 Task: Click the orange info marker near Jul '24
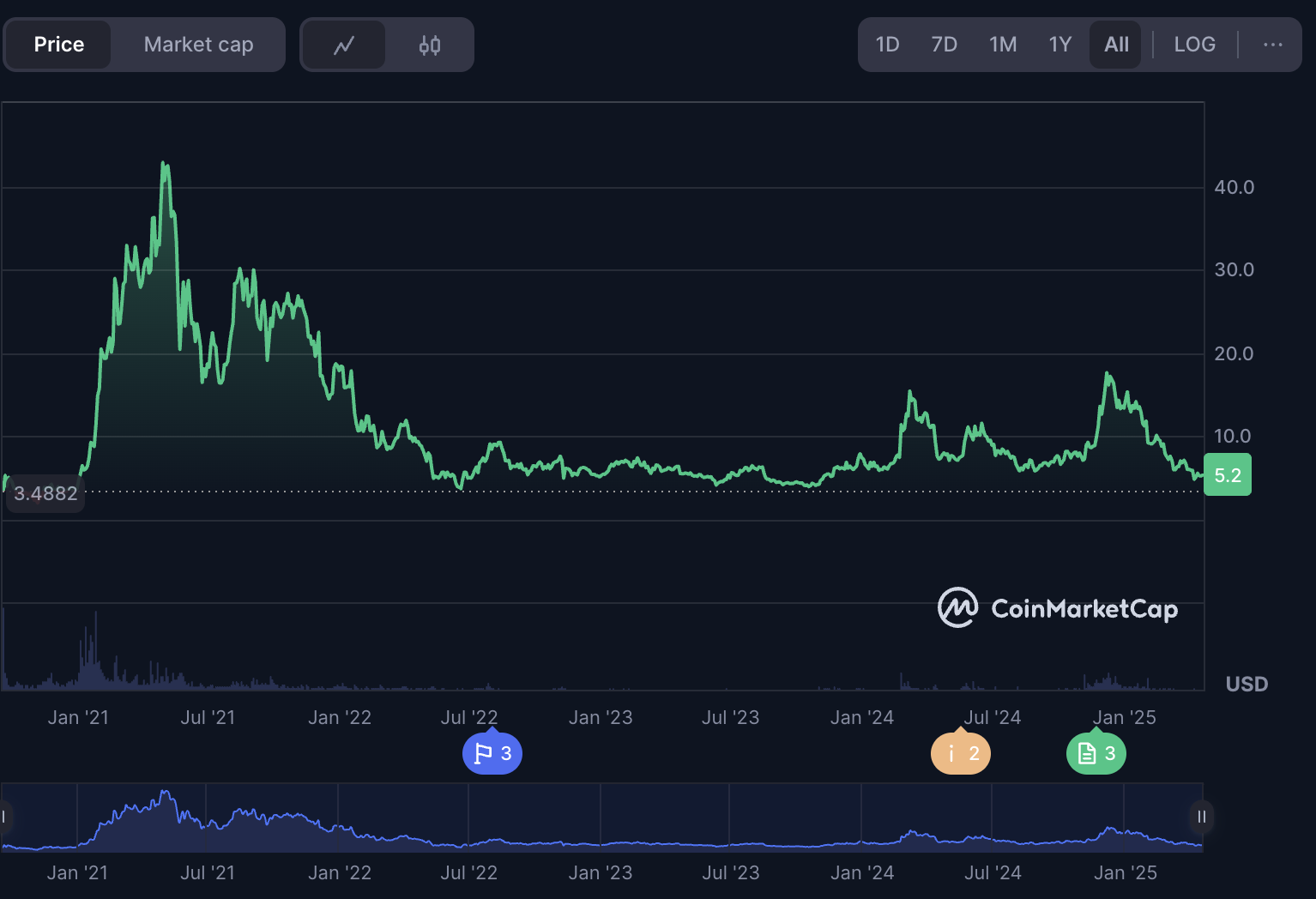tap(961, 753)
